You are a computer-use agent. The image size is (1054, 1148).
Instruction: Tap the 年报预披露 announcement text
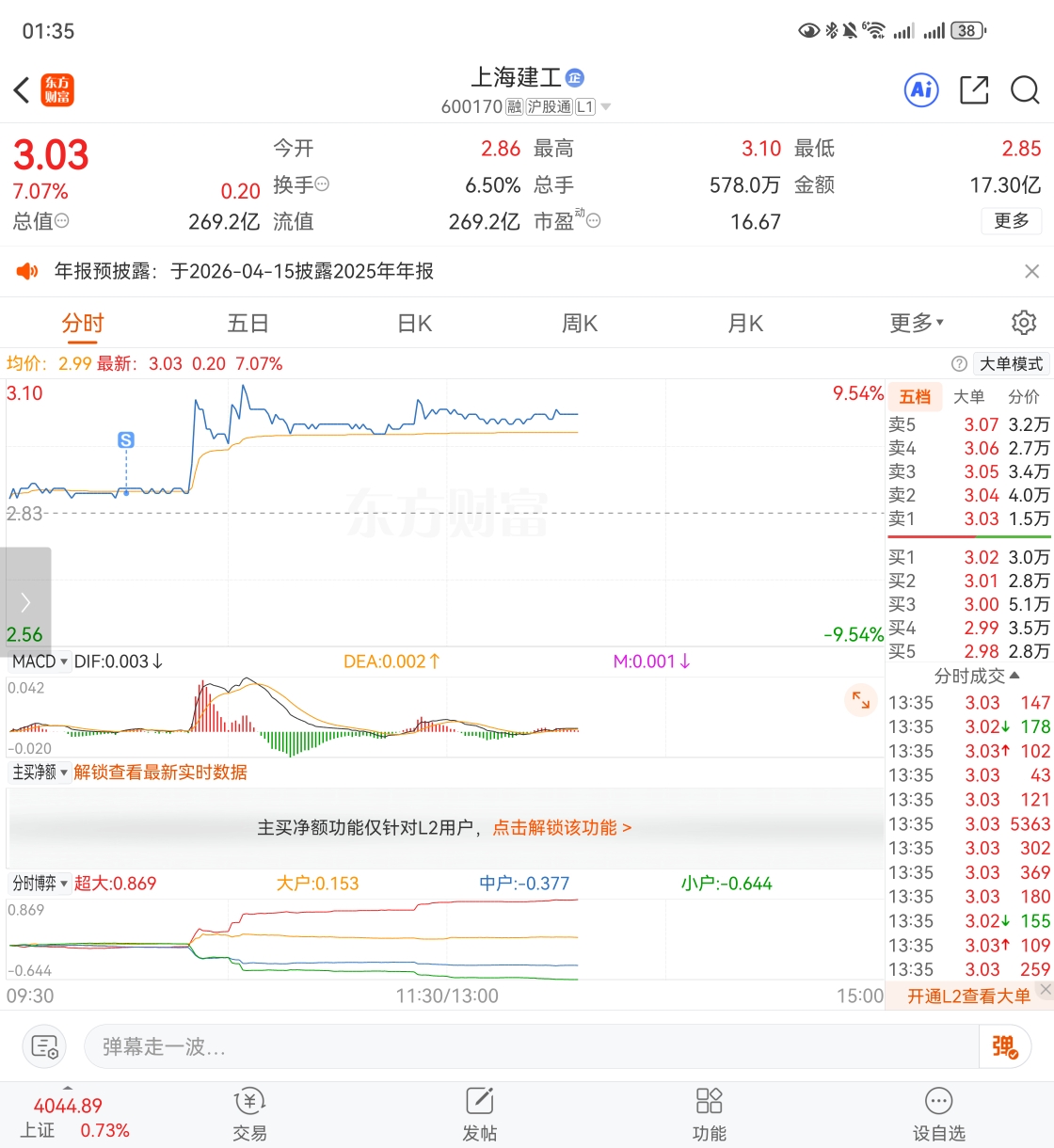click(x=244, y=271)
